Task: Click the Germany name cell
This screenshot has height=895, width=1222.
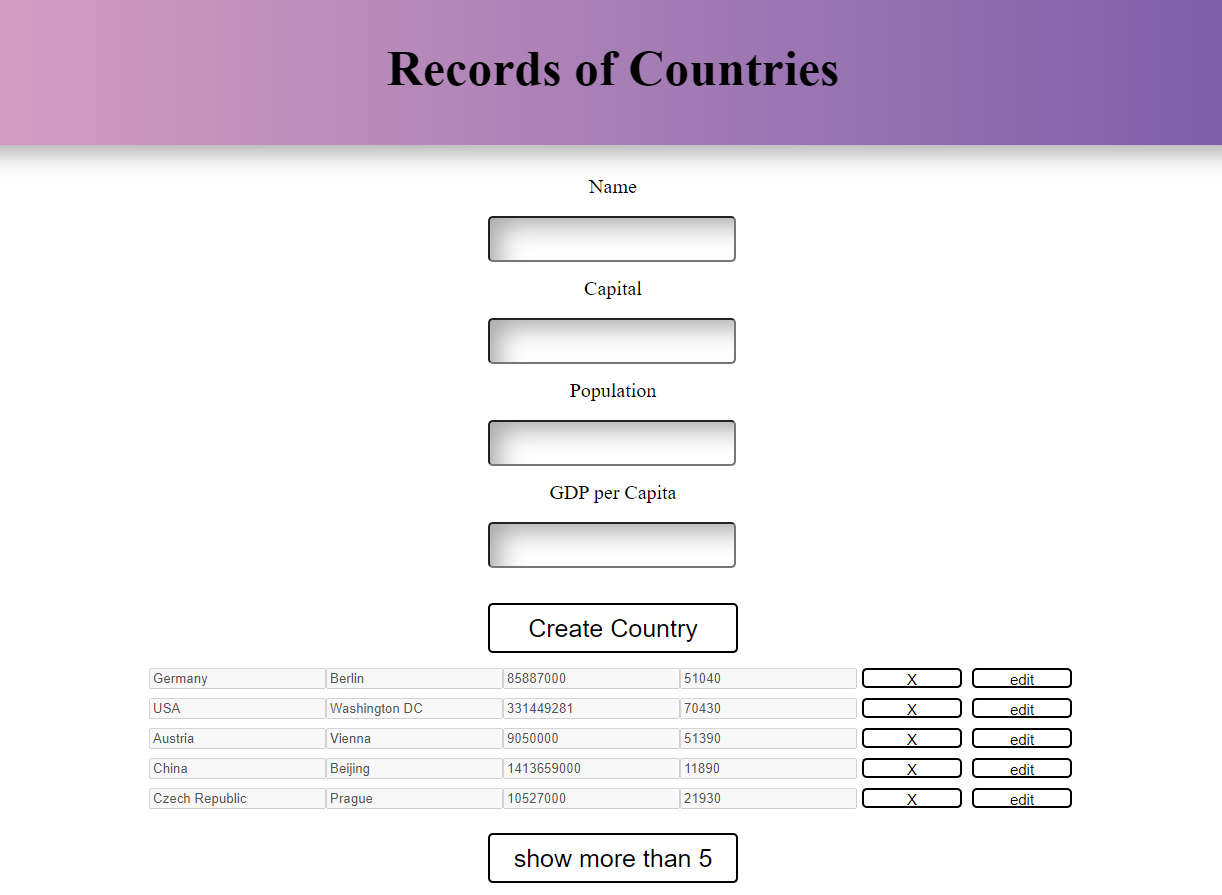Action: pos(237,678)
